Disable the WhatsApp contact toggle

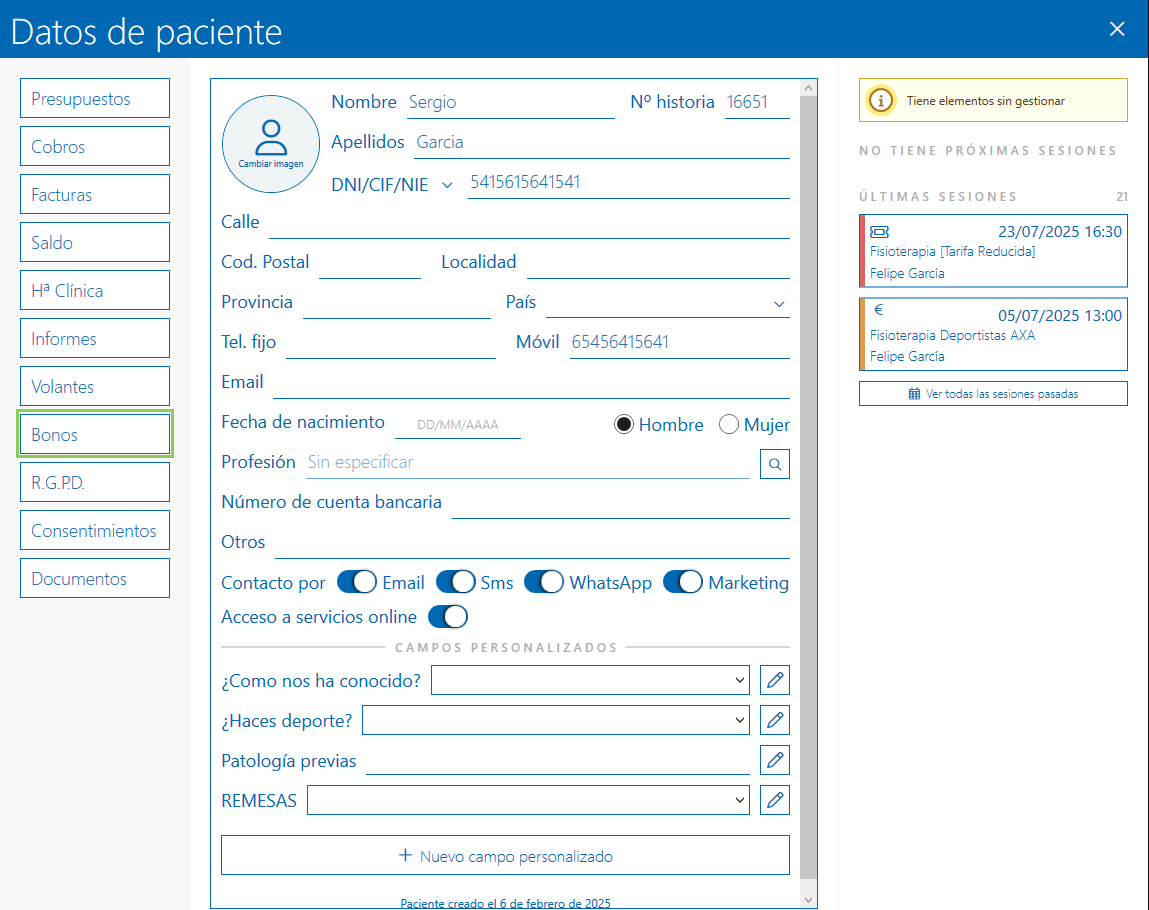(x=544, y=582)
